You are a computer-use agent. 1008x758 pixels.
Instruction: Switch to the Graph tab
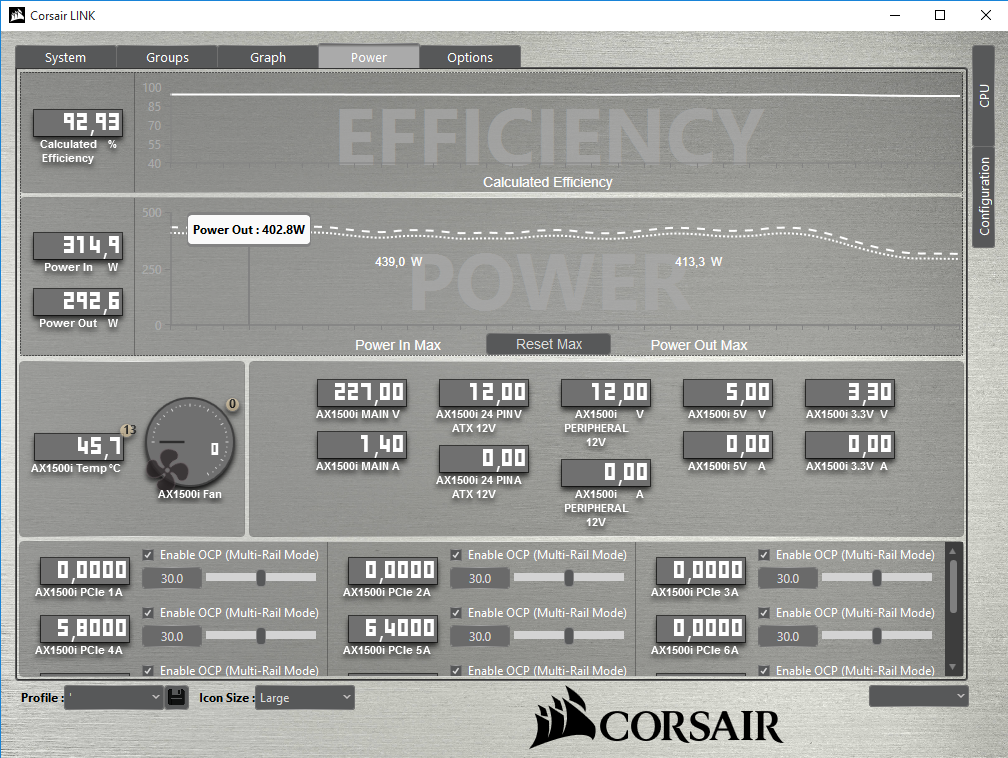pos(268,57)
